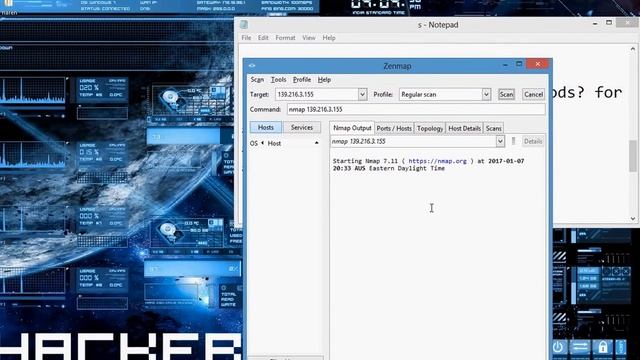Click the power icon in desktop widget
The width and height of the screenshot is (640, 360).
pyautogui.click(x=558, y=347)
